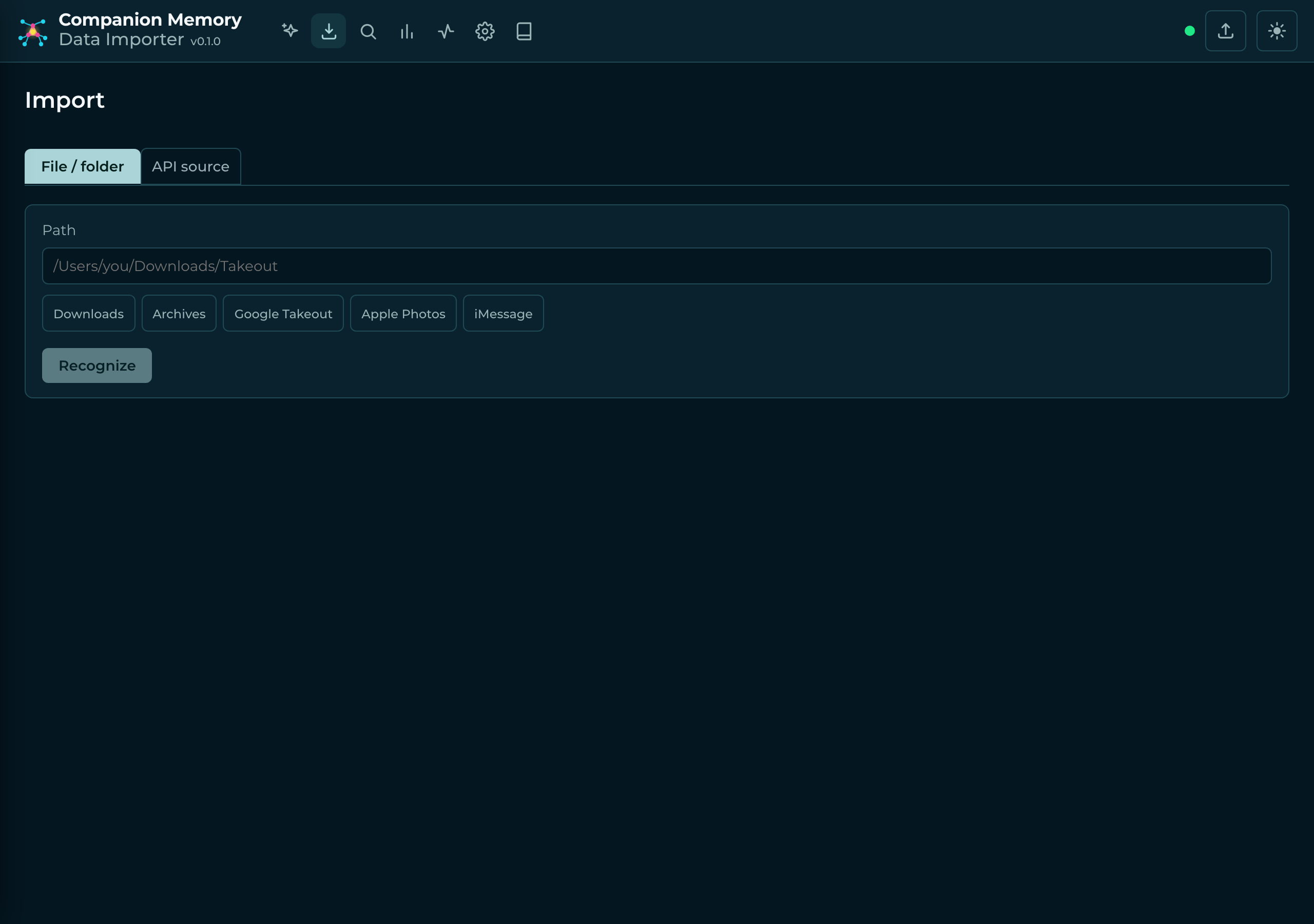The height and width of the screenshot is (924, 1314).
Task: Choose the Apple Photos preset button
Action: [x=403, y=314]
